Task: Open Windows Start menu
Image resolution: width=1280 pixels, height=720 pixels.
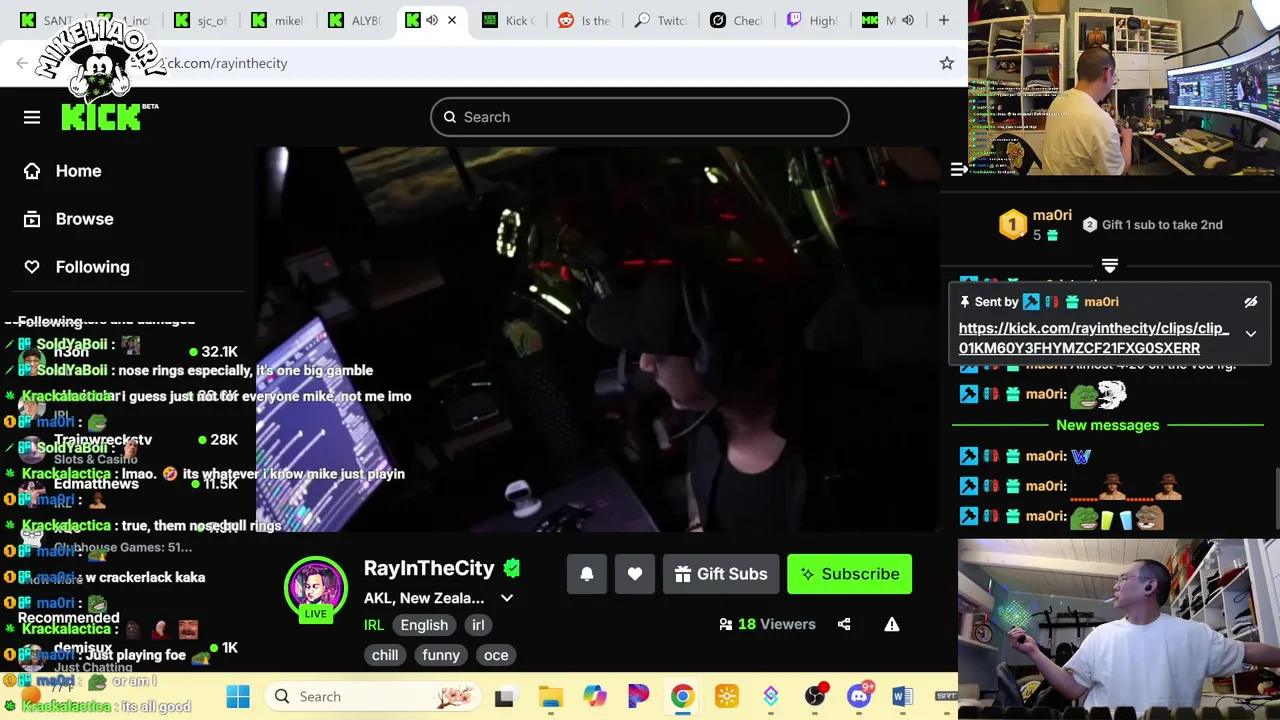Action: click(238, 697)
